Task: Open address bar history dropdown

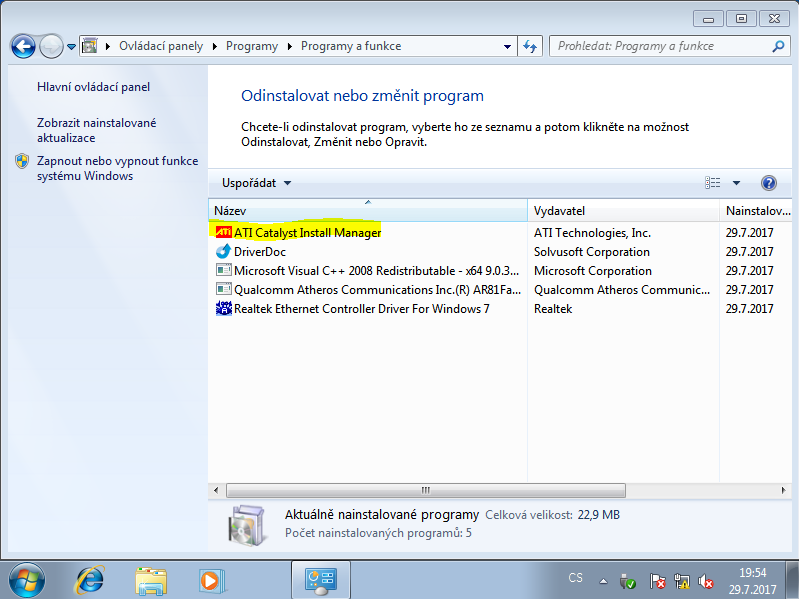Action: 507,47
